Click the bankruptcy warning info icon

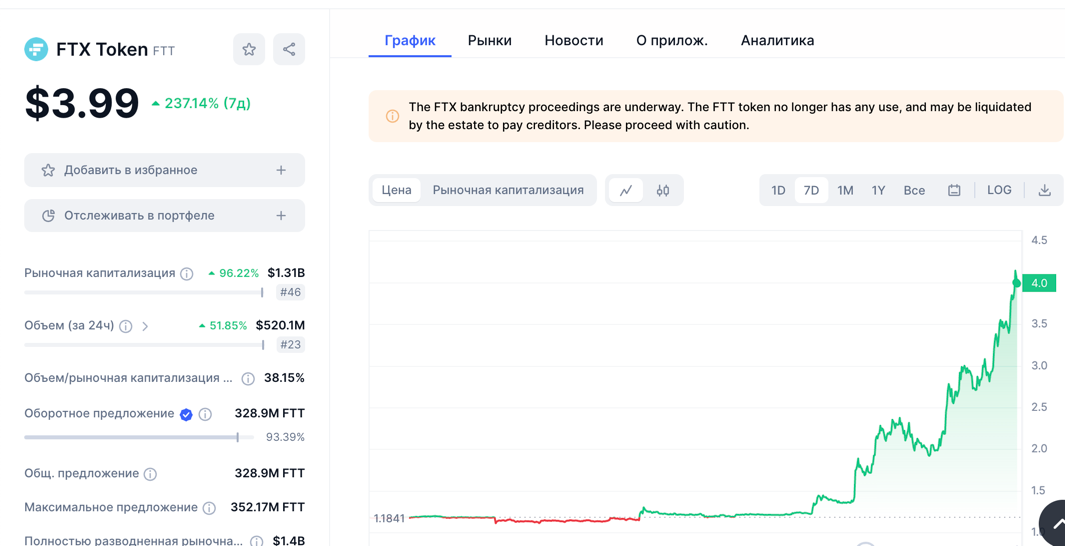click(x=392, y=116)
